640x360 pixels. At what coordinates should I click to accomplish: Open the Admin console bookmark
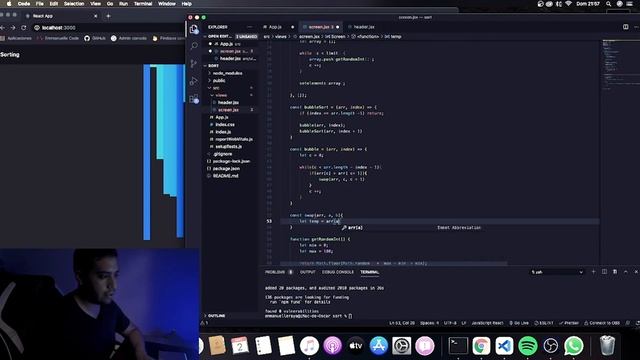[x=129, y=38]
